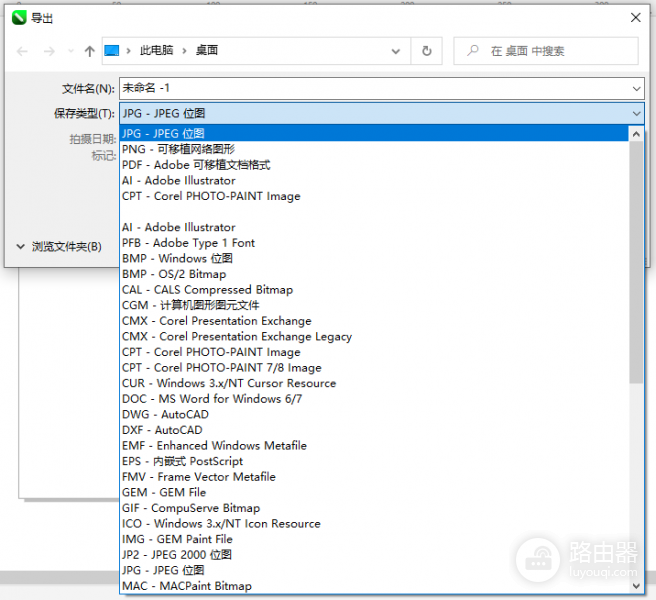Select first AI - Adobe Illustrator entry
656x600 pixels.
click(x=374, y=180)
